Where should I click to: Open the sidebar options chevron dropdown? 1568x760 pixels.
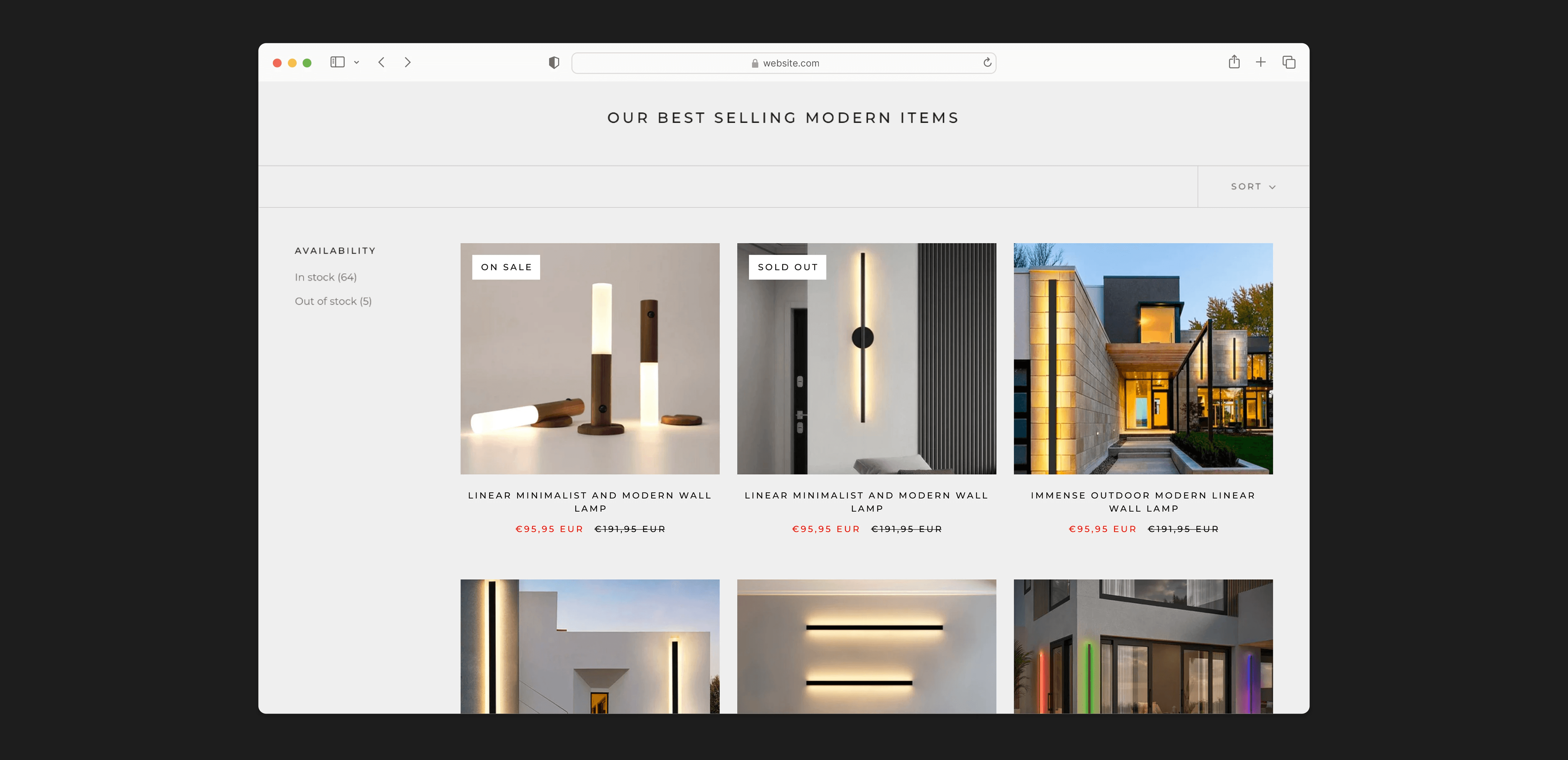357,62
